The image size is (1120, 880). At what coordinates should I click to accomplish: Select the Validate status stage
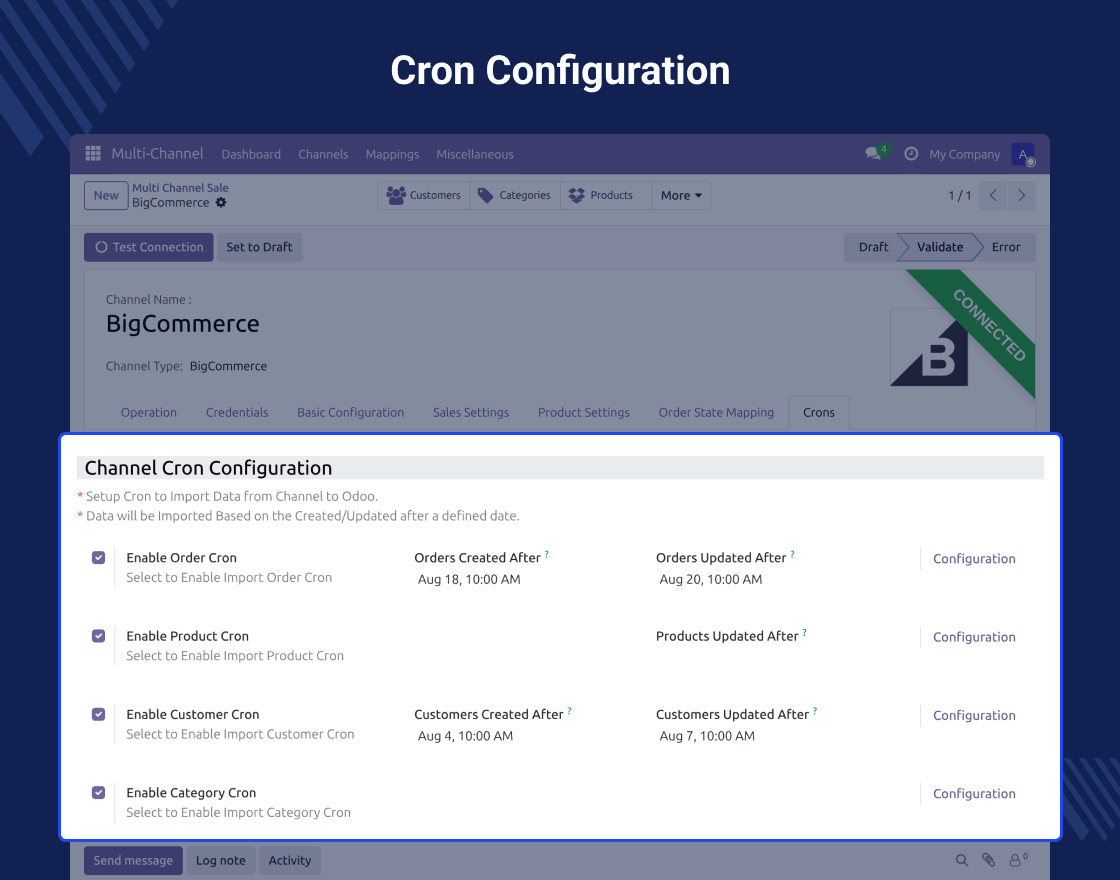(x=939, y=247)
